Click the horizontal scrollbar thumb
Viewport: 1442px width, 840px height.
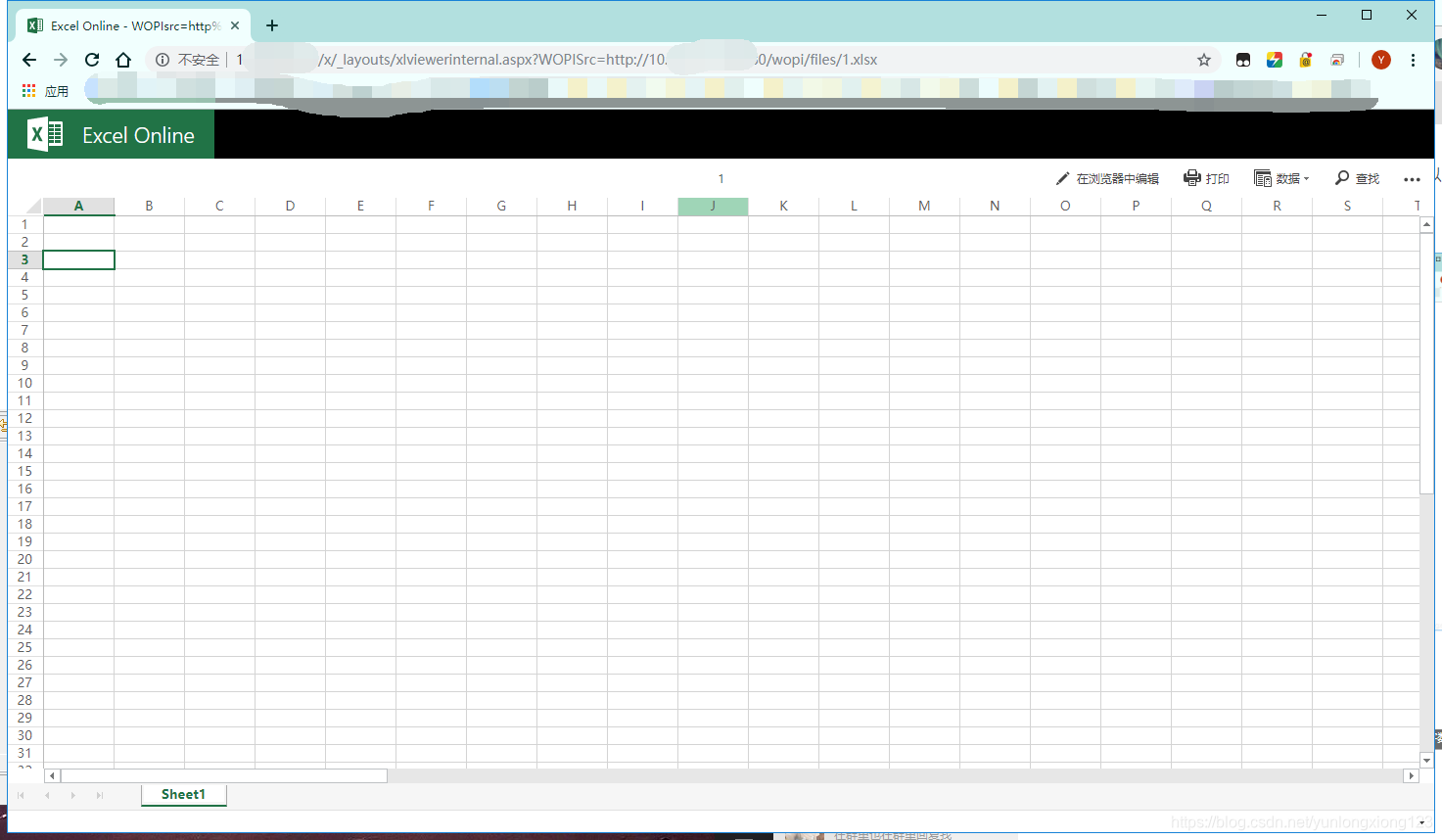pos(224,775)
